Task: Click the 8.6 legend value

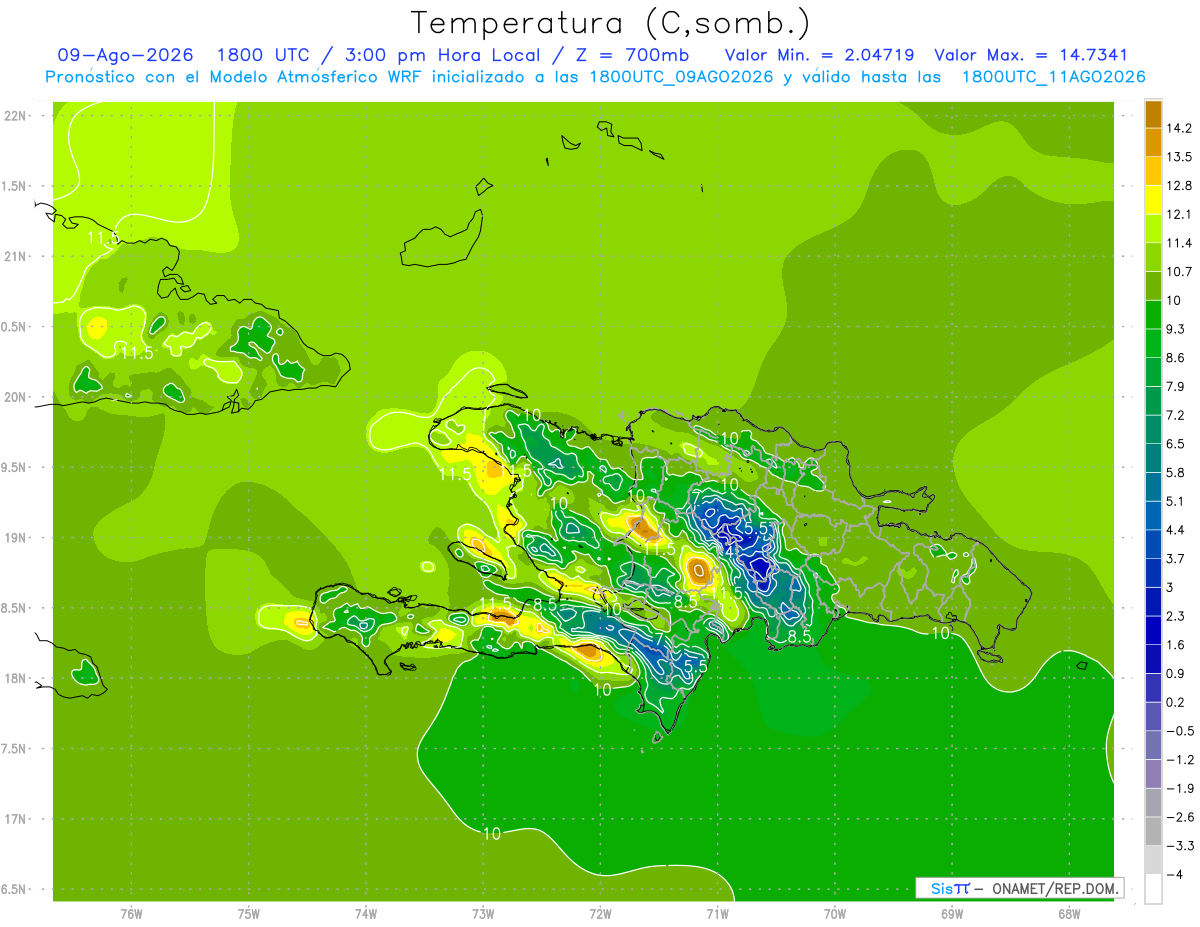Action: pos(1176,357)
